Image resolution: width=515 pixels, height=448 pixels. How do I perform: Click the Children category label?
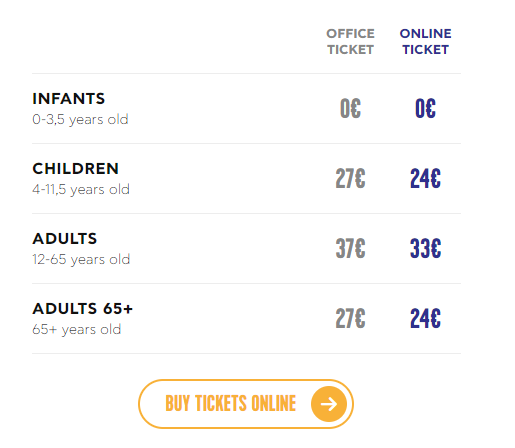pos(76,169)
